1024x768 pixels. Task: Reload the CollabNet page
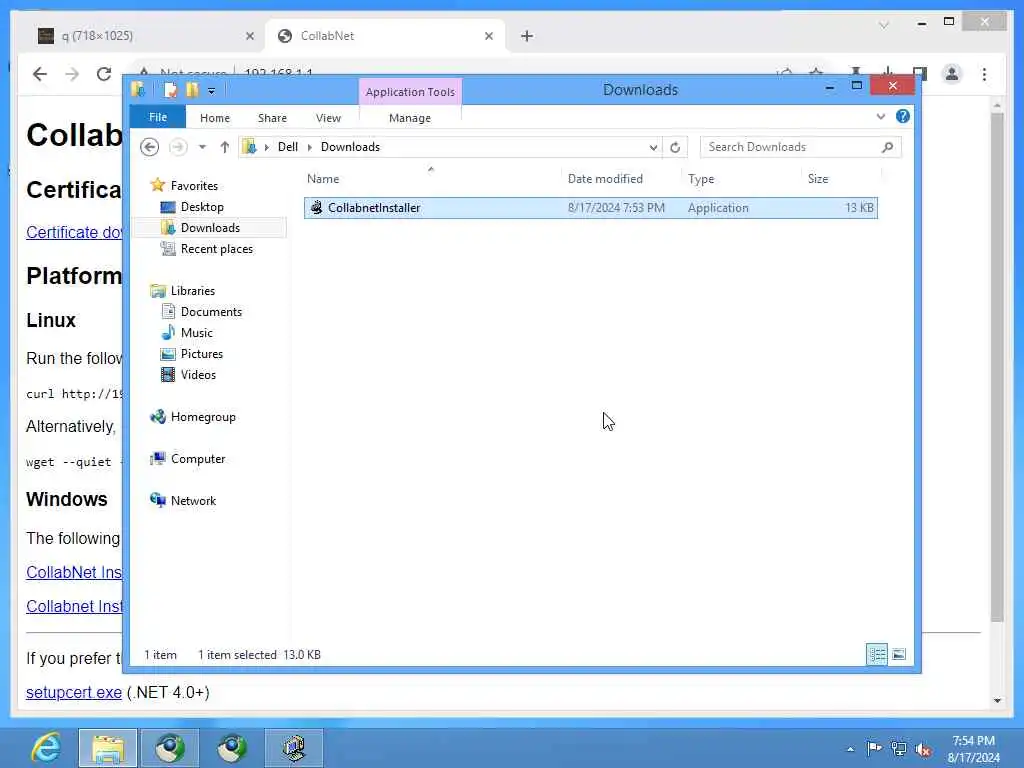pos(104,74)
